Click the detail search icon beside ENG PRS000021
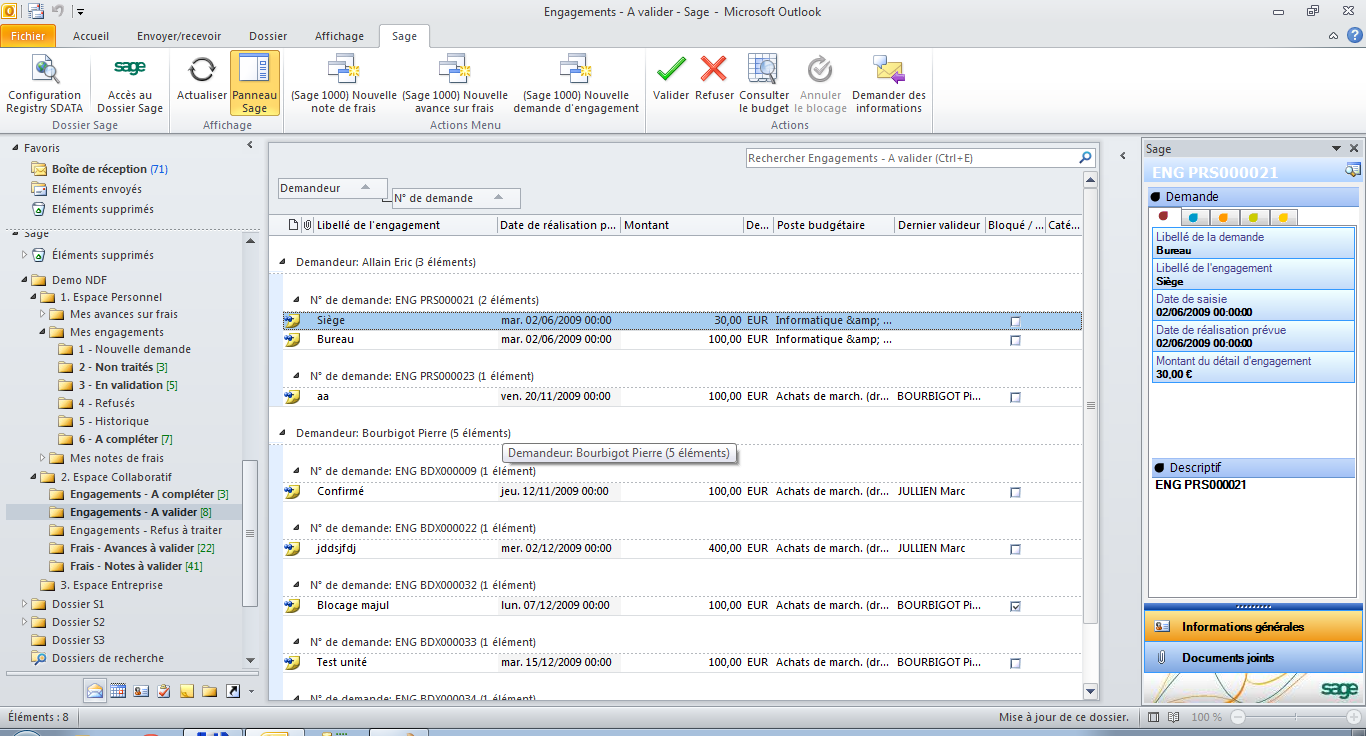 (1353, 171)
